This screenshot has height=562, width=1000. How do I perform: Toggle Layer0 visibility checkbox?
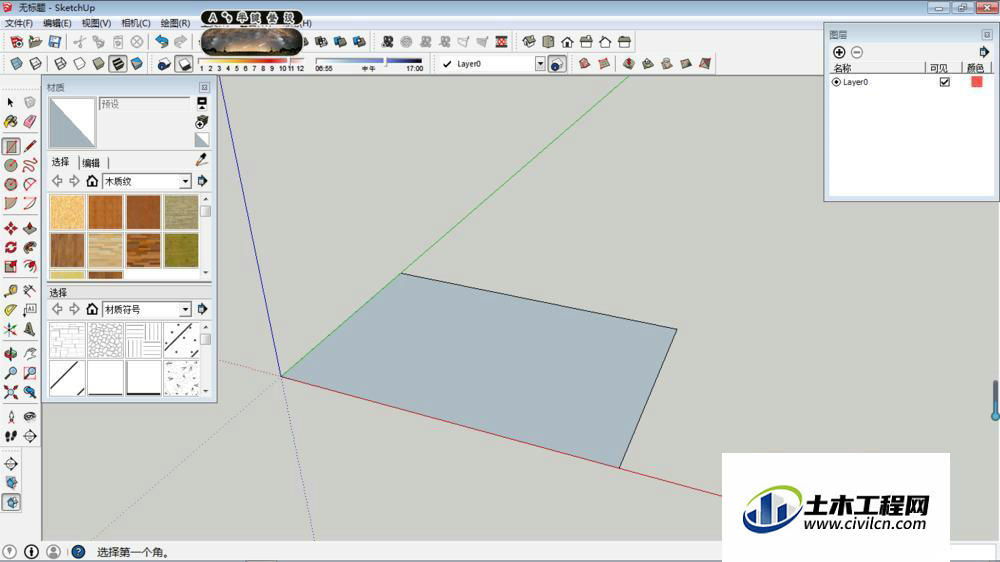945,82
